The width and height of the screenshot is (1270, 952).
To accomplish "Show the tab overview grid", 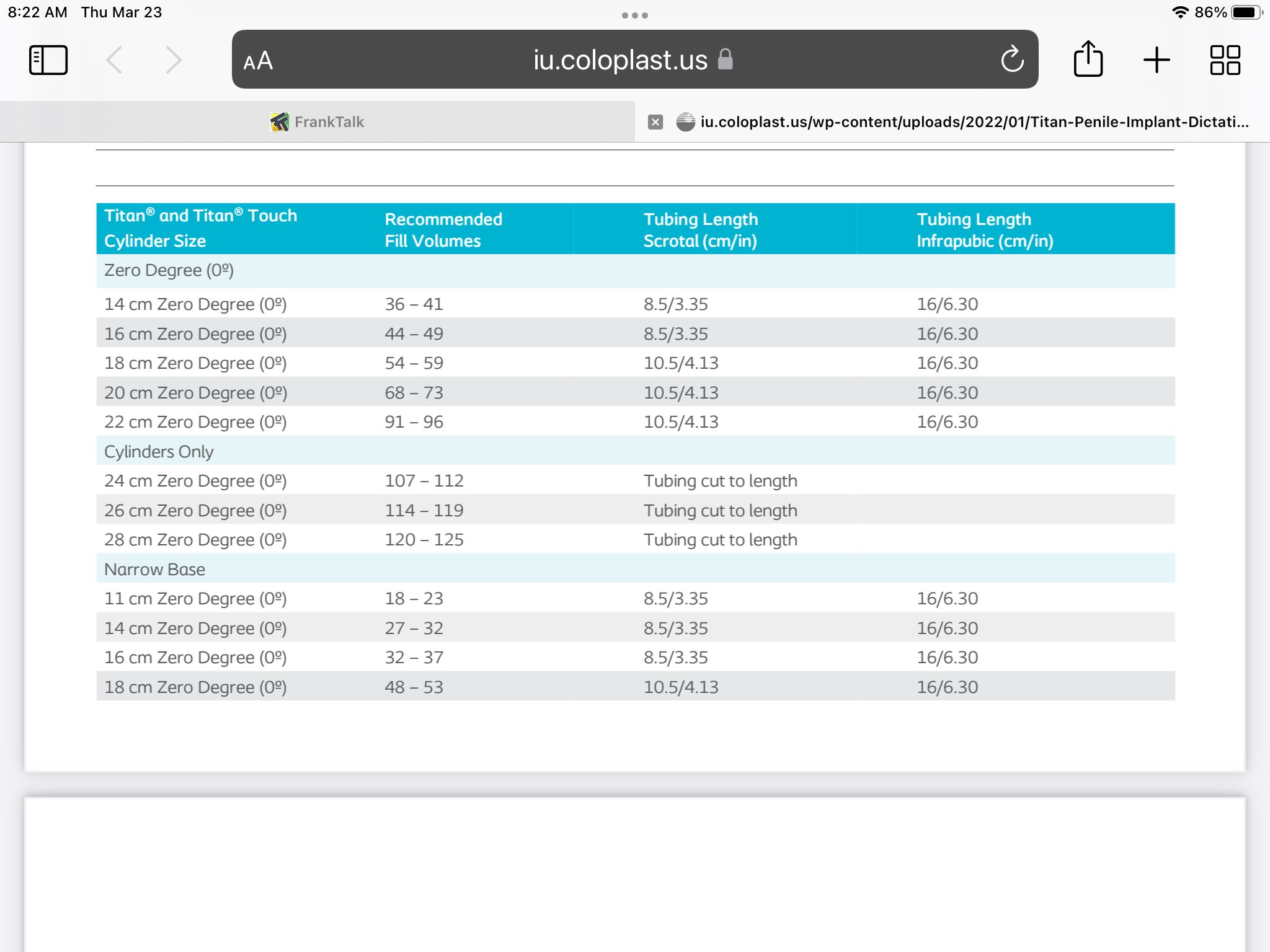I will tap(1225, 60).
